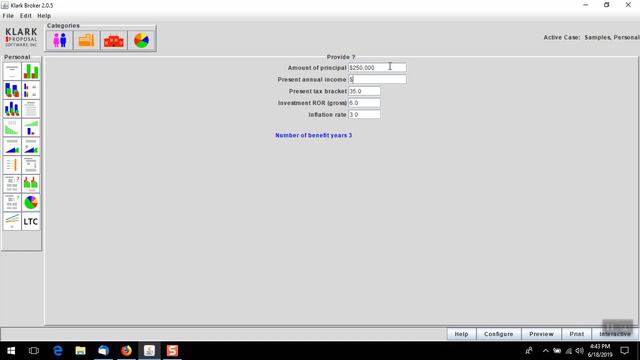Open the form icon with green question mark

[12, 203]
